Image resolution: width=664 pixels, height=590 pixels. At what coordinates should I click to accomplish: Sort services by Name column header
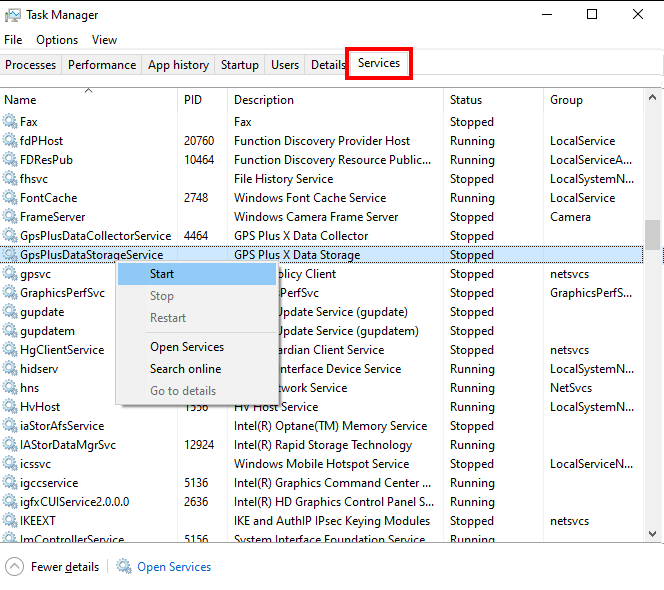(x=20, y=100)
